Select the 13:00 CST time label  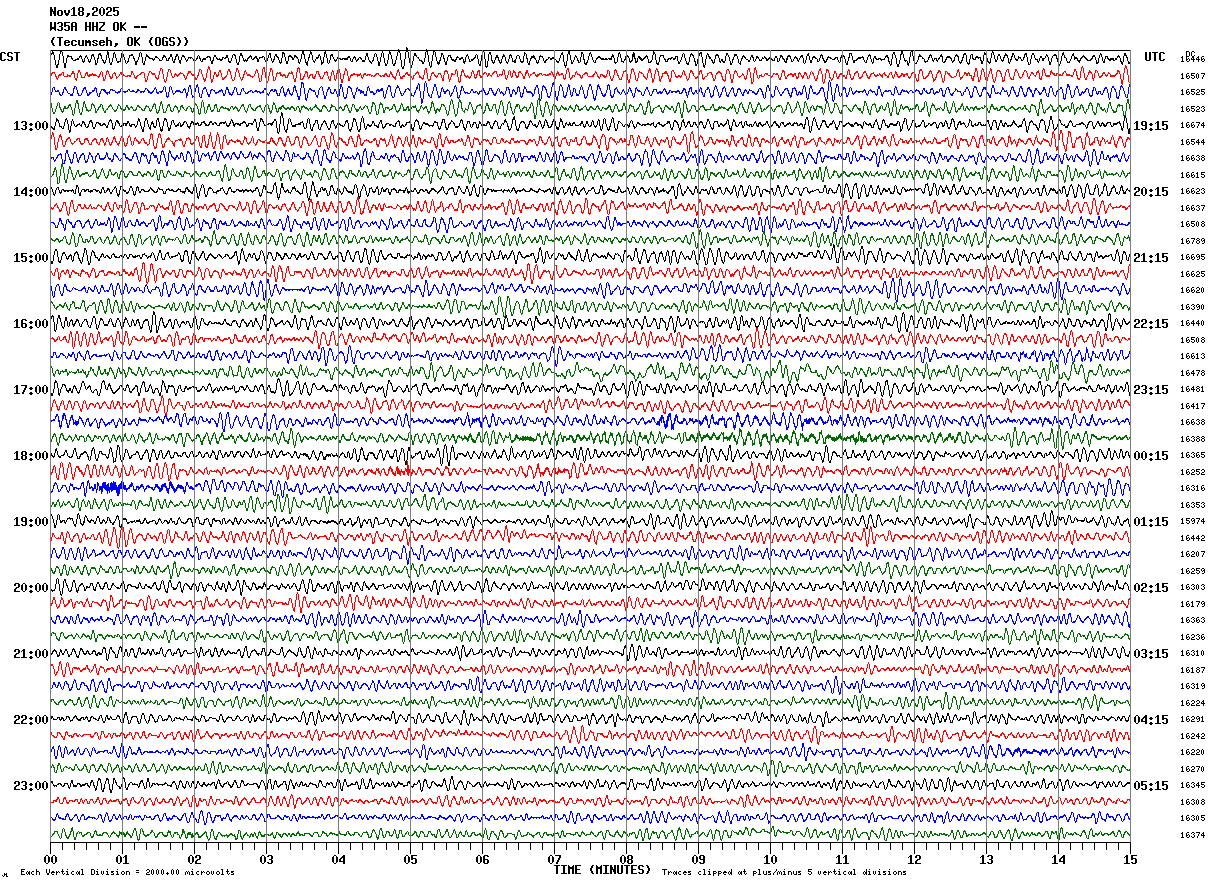pos(31,126)
